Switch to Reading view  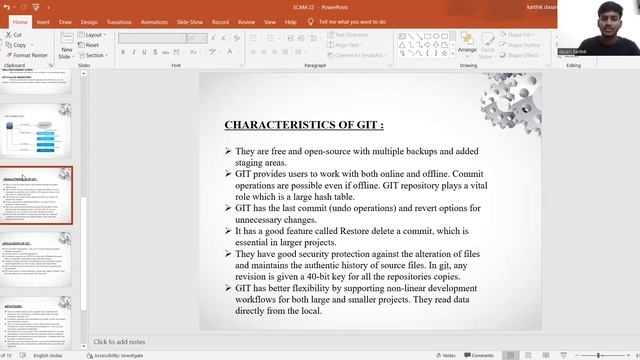(546, 356)
